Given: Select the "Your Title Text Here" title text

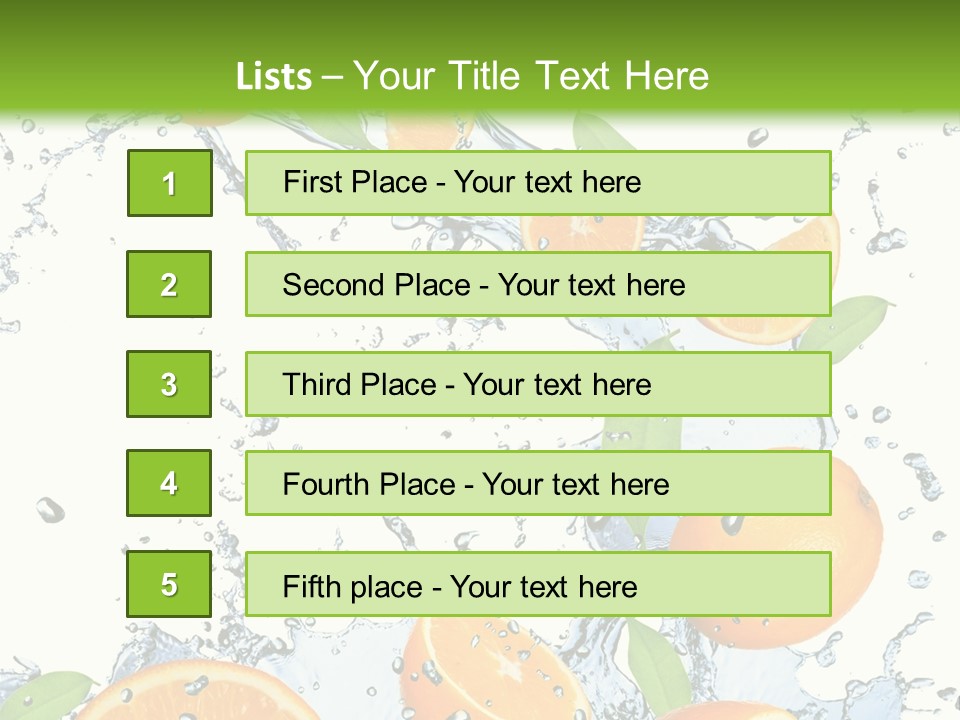Looking at the screenshot, I should click(x=531, y=76).
